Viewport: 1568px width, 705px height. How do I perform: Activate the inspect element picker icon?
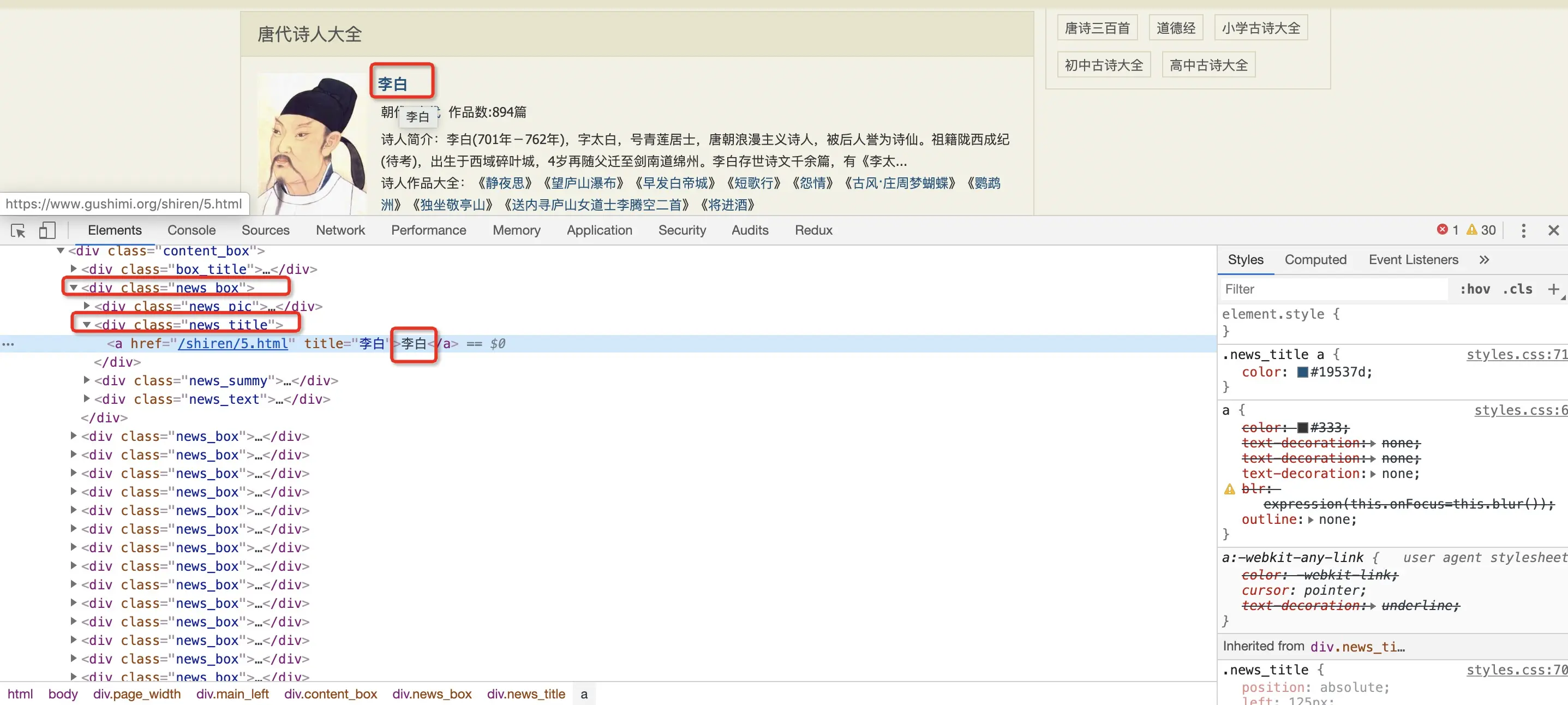point(17,231)
